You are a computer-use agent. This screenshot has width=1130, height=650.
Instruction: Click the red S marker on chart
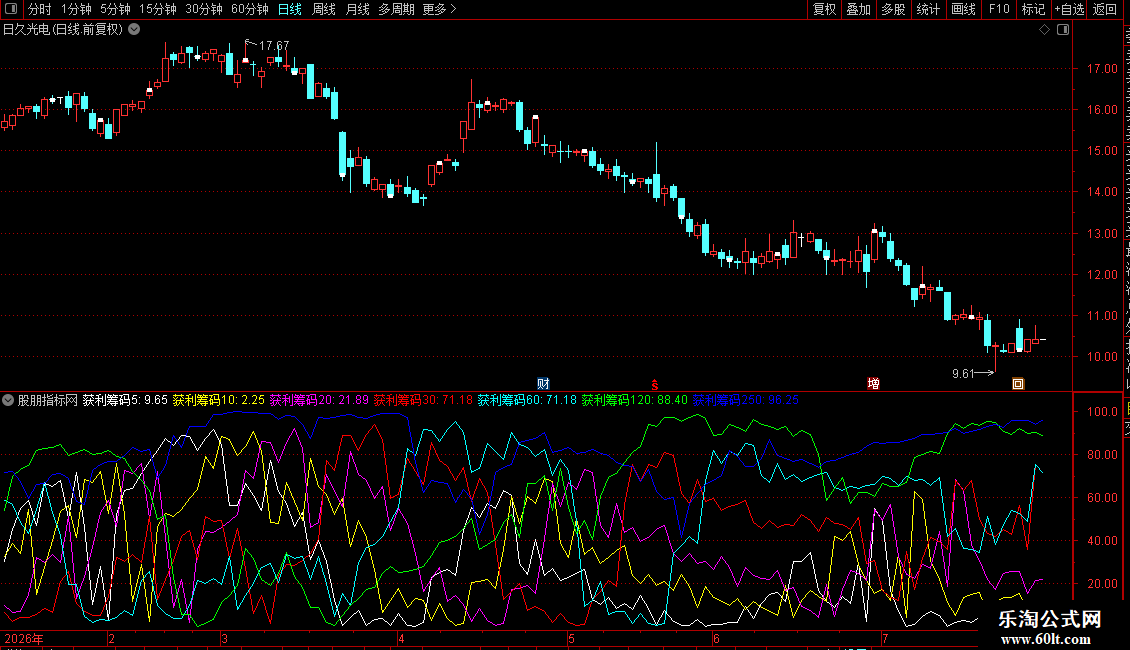click(654, 385)
